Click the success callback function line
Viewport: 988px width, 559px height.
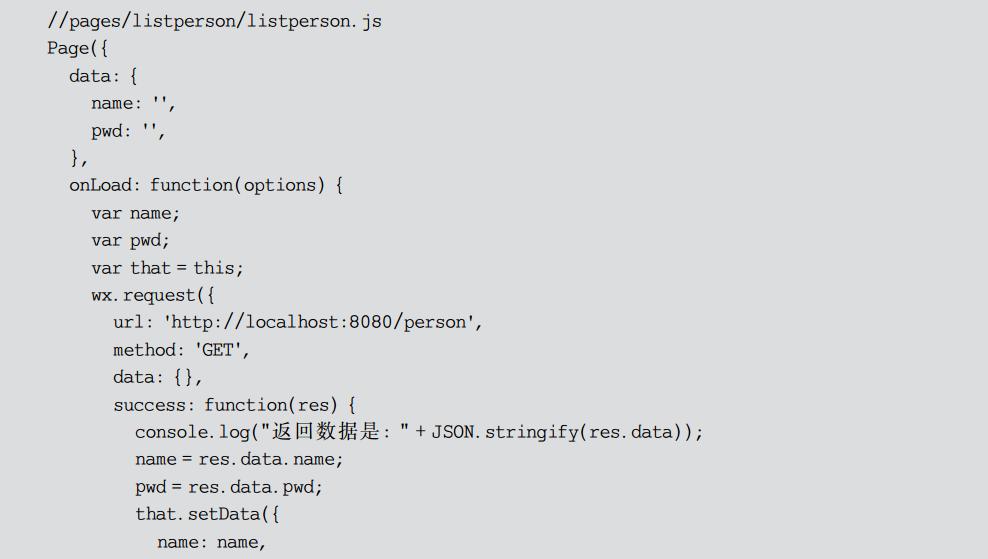(235, 405)
